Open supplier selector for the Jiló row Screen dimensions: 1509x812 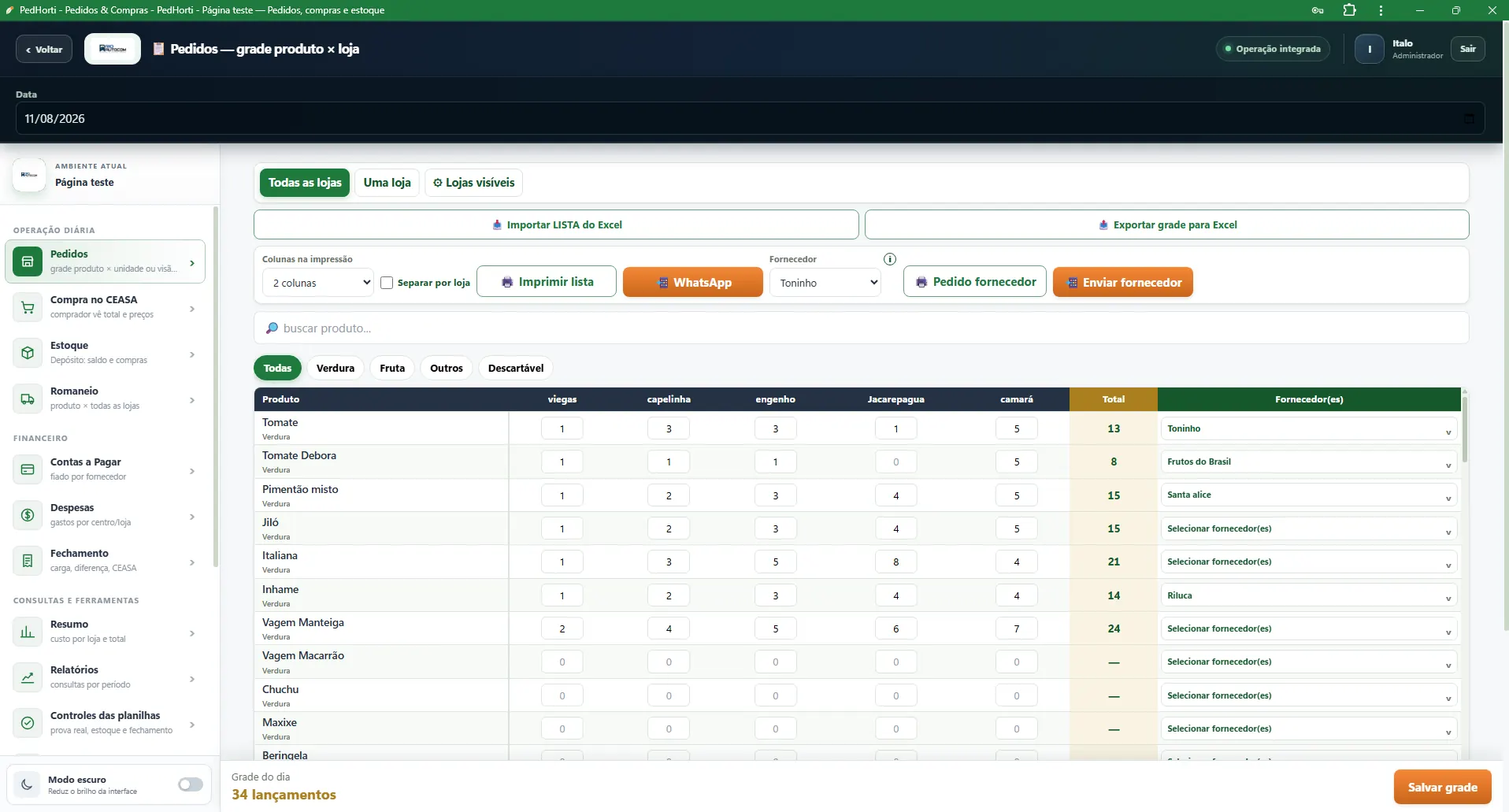[1309, 528]
